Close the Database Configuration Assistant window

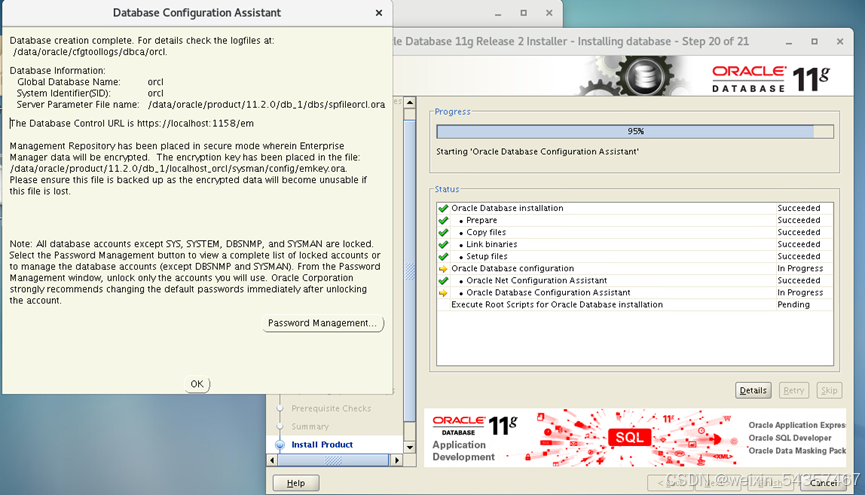(378, 13)
